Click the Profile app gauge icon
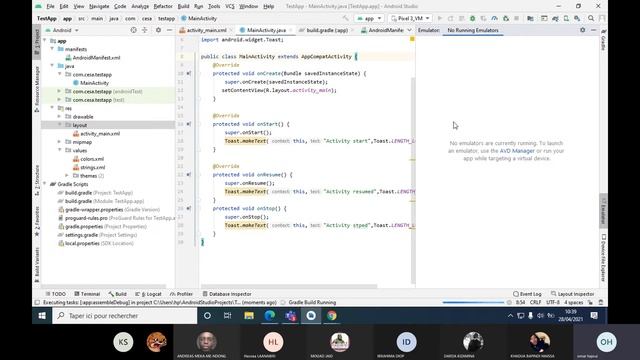The image size is (640, 360). (x=495, y=18)
